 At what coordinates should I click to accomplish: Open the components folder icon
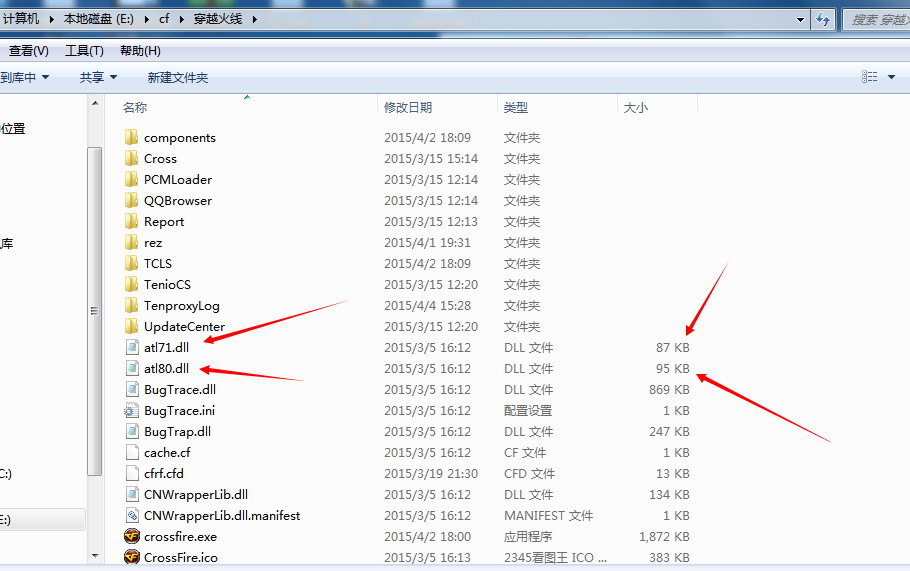(x=132, y=138)
